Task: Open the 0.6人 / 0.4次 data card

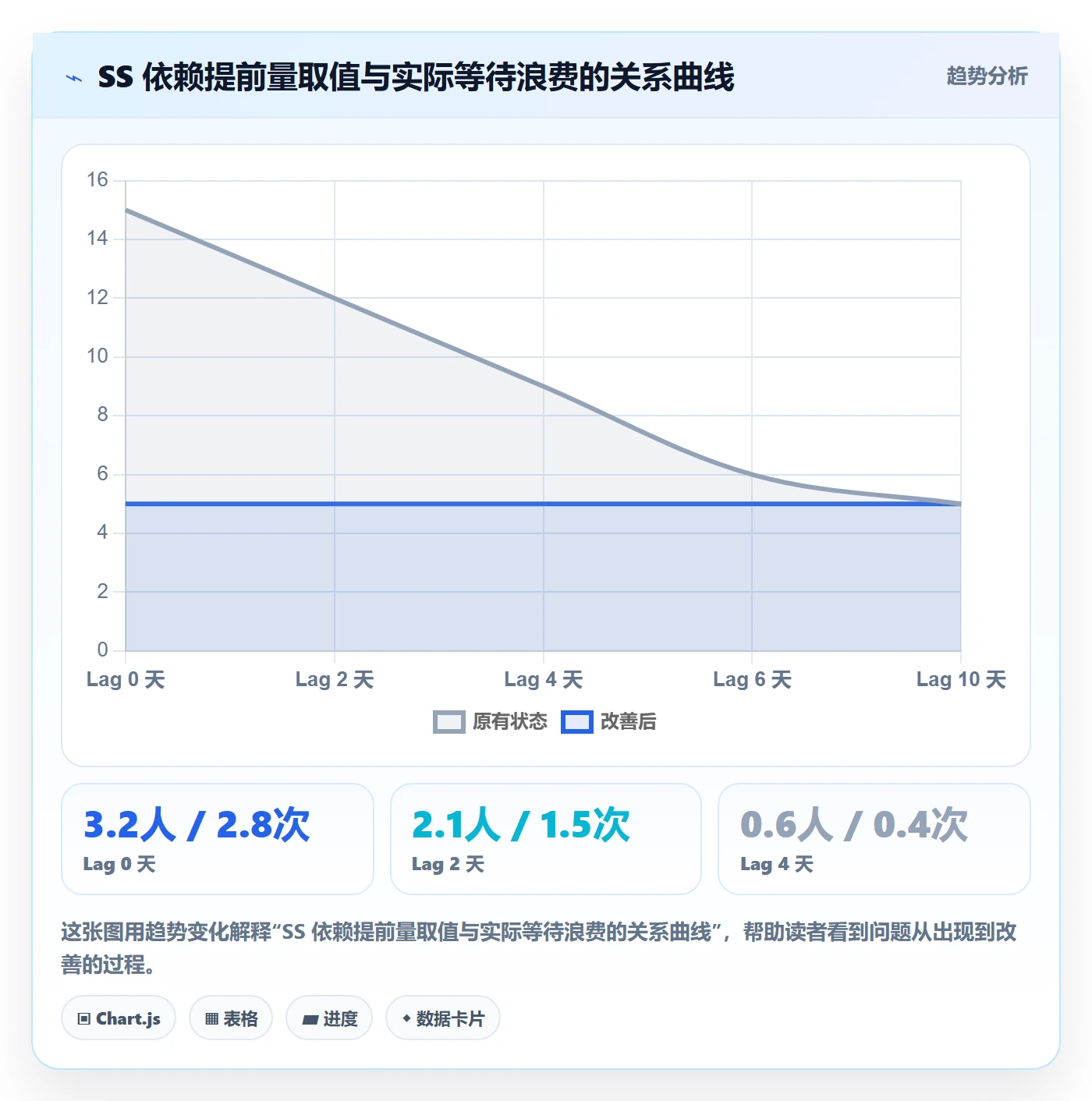Action: pos(874,839)
